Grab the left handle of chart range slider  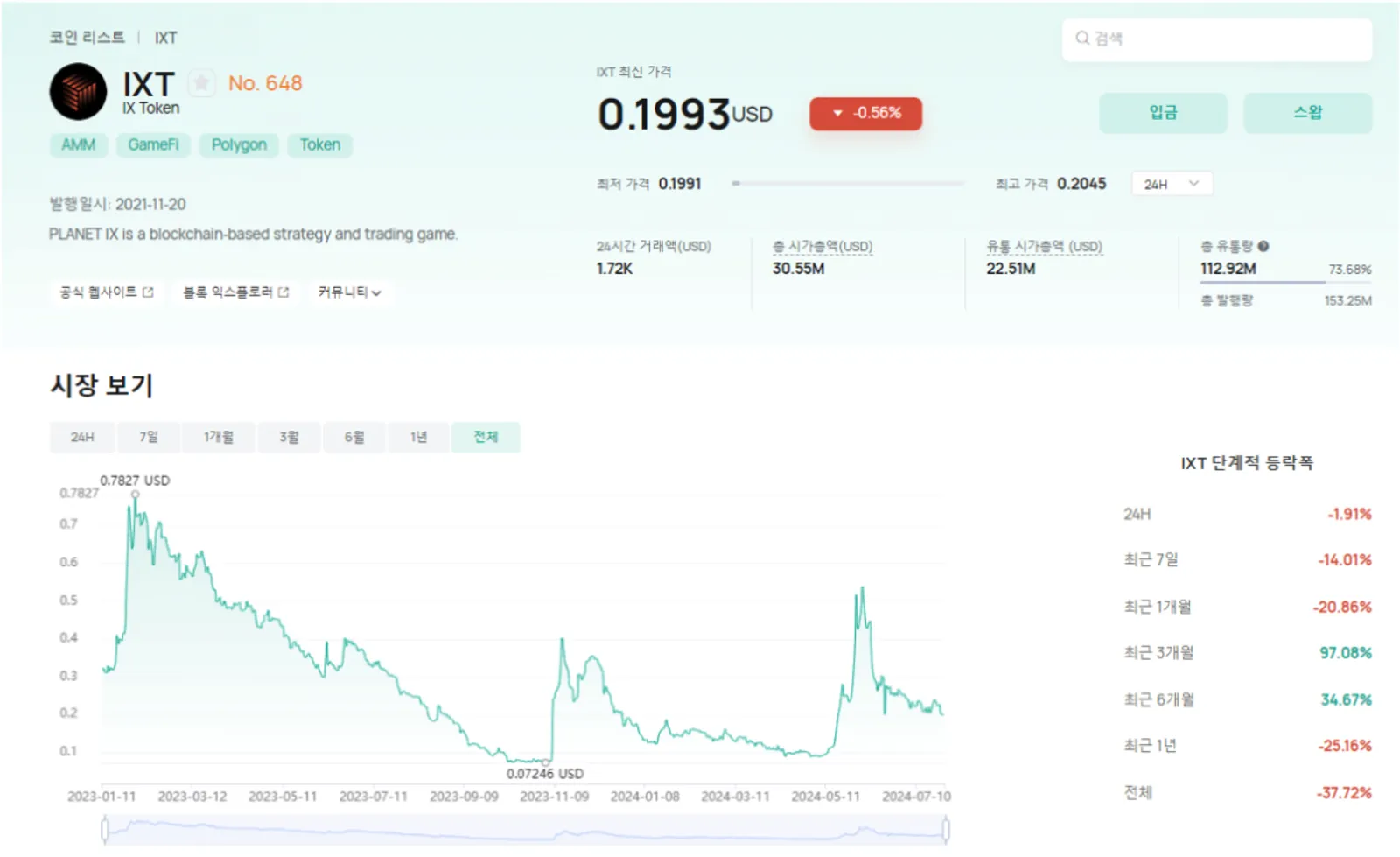[105, 829]
